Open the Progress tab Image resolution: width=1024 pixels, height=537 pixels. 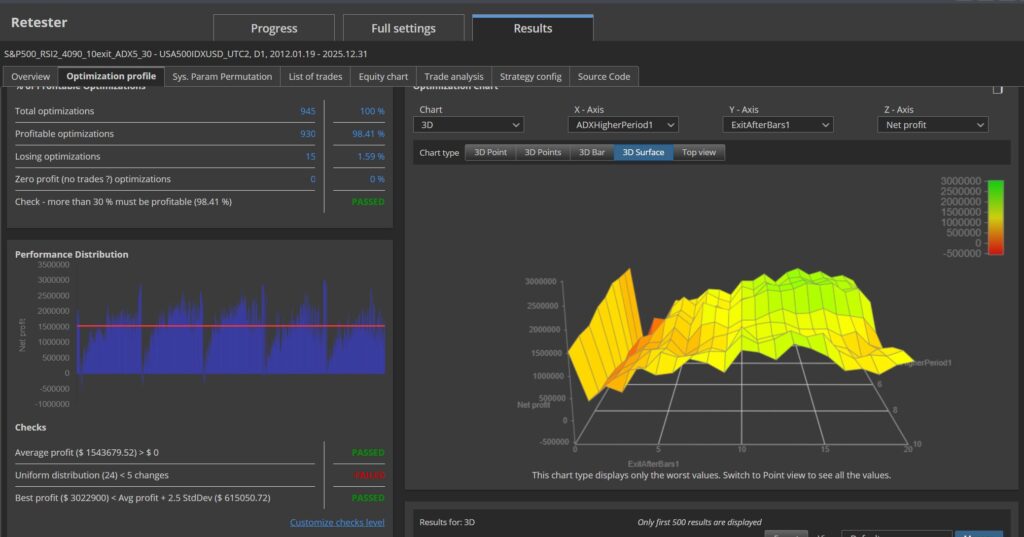[274, 28]
